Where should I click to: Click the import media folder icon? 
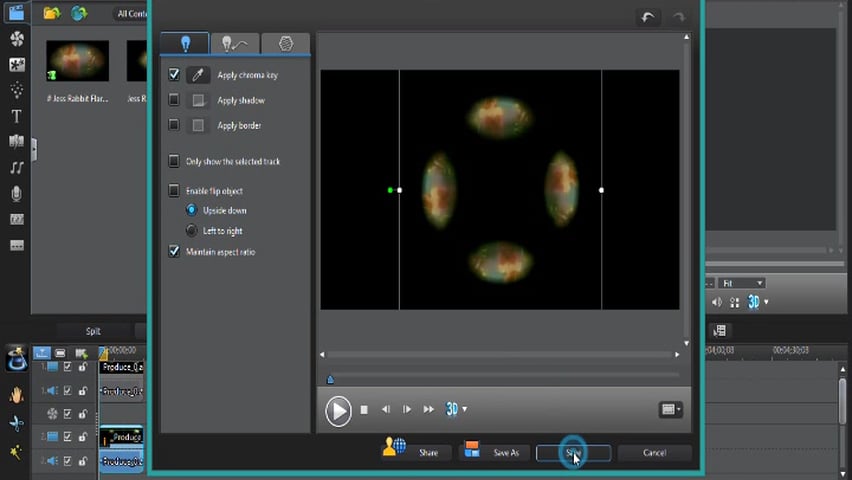[x=52, y=13]
